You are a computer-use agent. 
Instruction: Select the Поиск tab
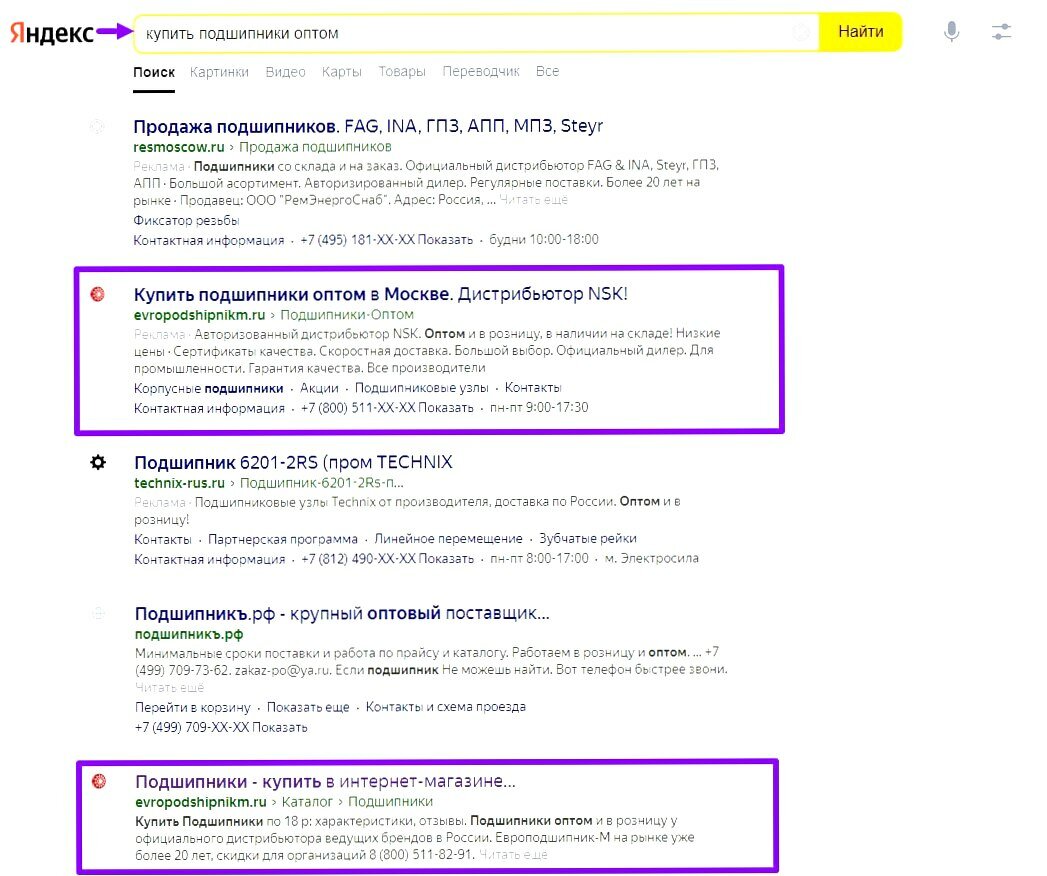[154, 72]
